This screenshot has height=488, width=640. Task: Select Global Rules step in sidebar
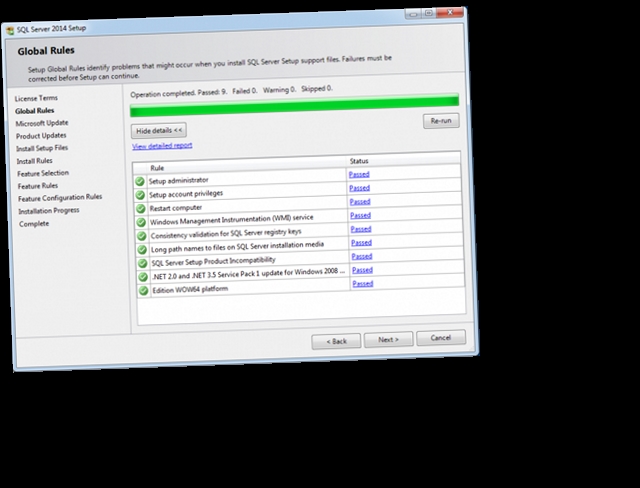(35, 111)
